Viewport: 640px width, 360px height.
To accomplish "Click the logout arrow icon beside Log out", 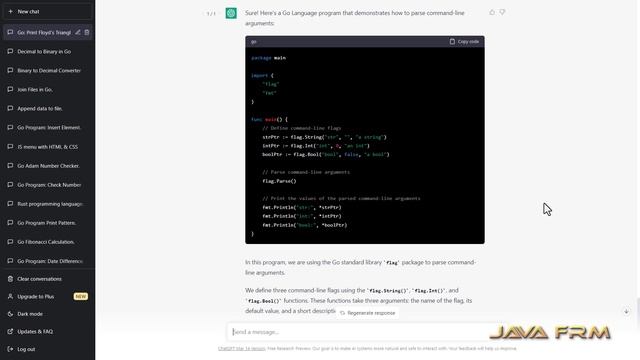I will (x=10, y=349).
